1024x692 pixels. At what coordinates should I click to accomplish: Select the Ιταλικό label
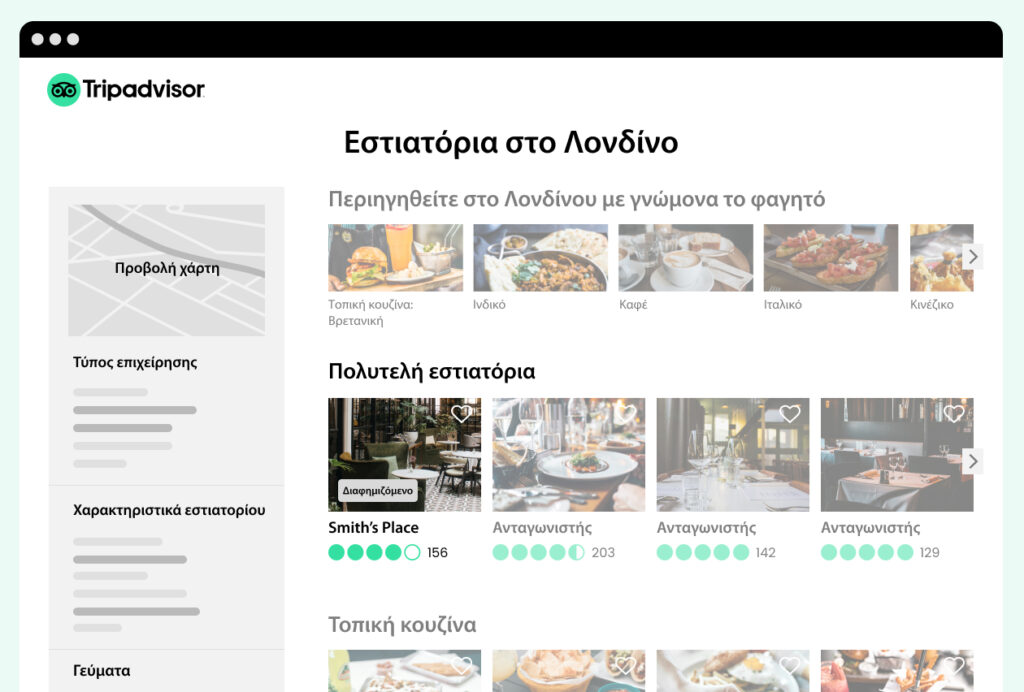tap(783, 304)
